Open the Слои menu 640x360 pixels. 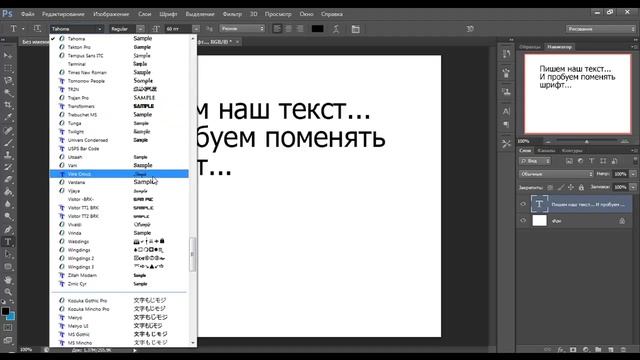pos(144,14)
